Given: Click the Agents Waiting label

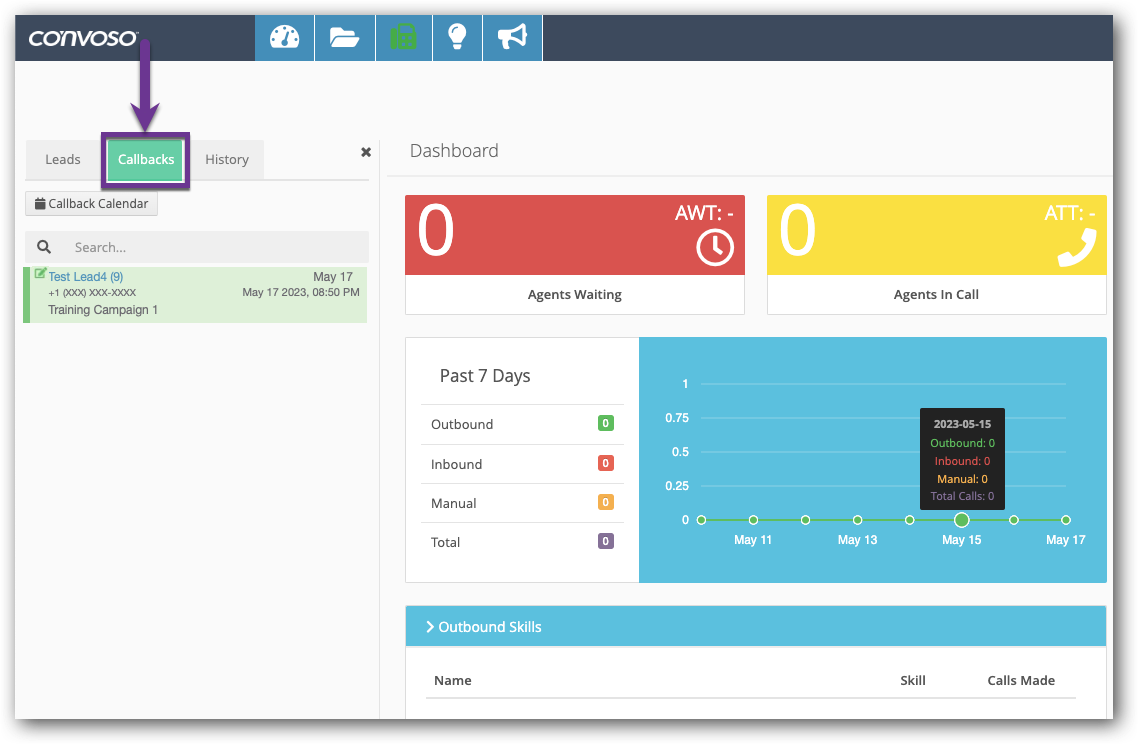Looking at the screenshot, I should (x=575, y=295).
